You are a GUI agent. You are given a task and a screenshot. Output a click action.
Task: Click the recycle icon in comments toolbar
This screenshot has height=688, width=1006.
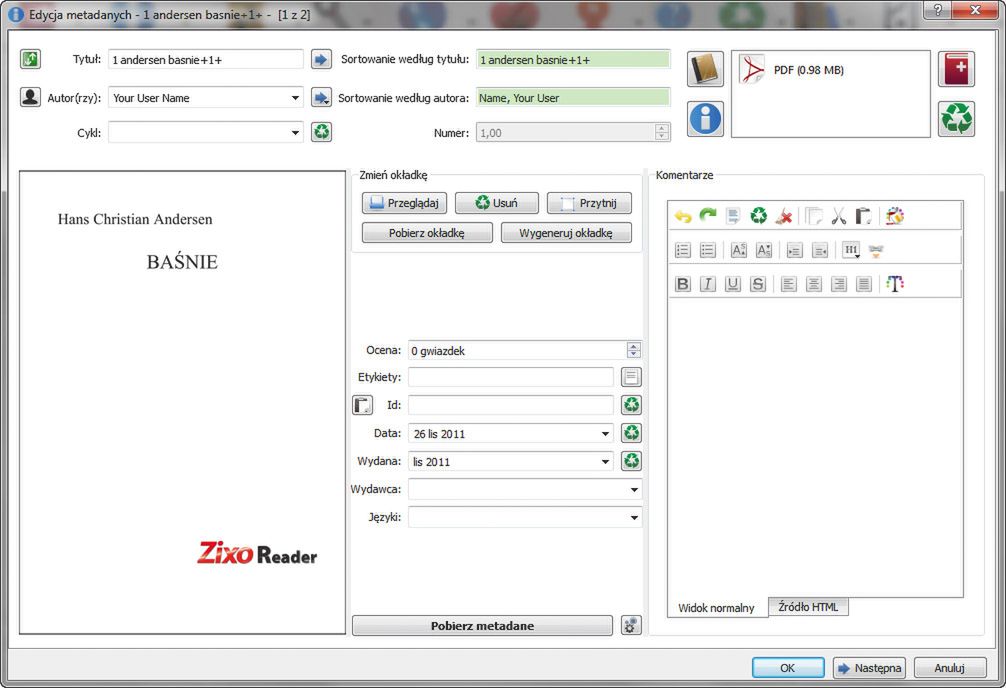coord(758,216)
